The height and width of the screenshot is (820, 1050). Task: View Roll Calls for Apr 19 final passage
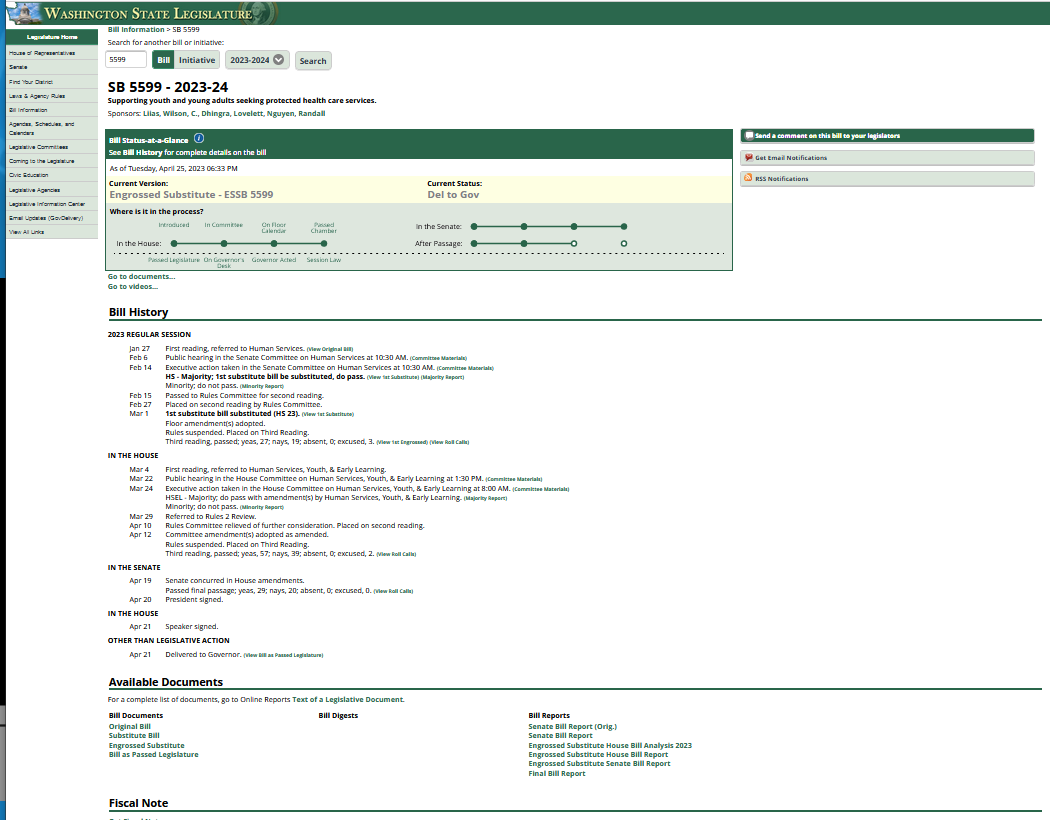[393, 591]
